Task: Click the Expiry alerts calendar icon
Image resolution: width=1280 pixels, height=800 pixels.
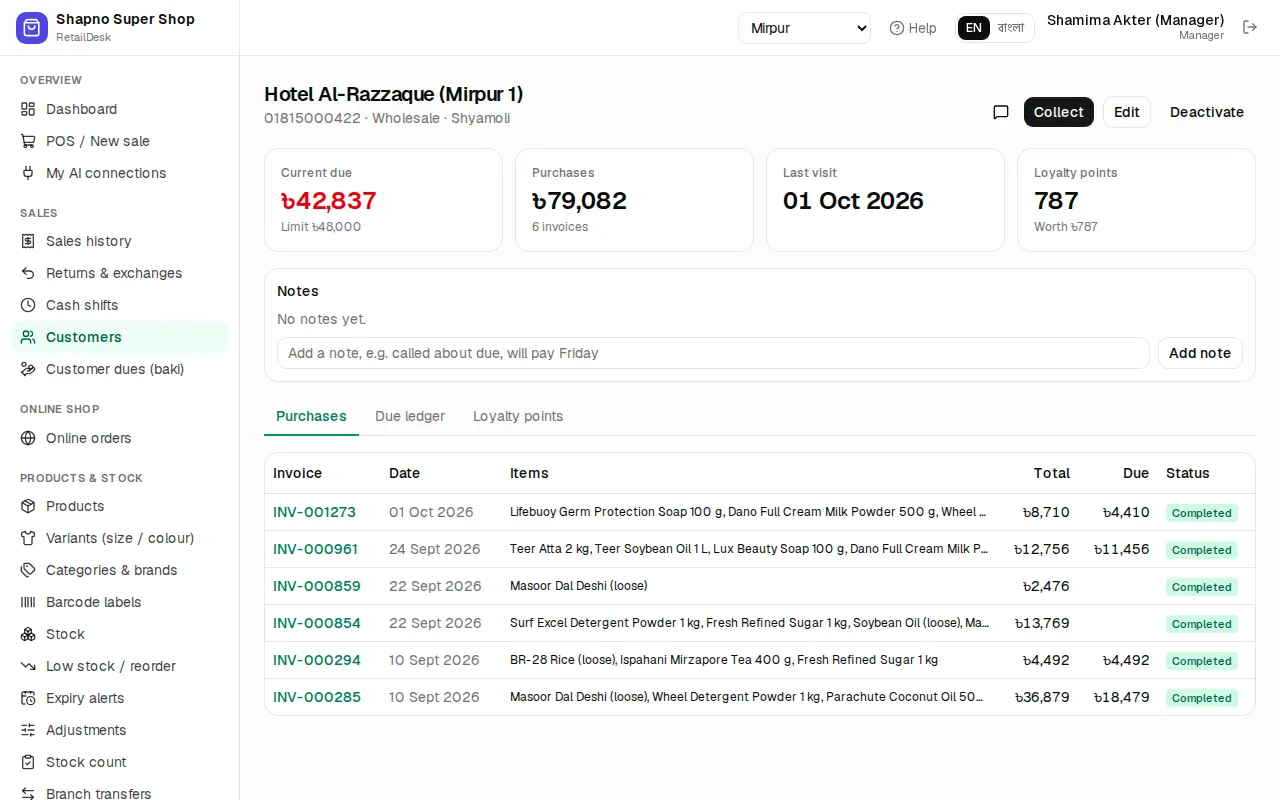Action: (x=28, y=698)
